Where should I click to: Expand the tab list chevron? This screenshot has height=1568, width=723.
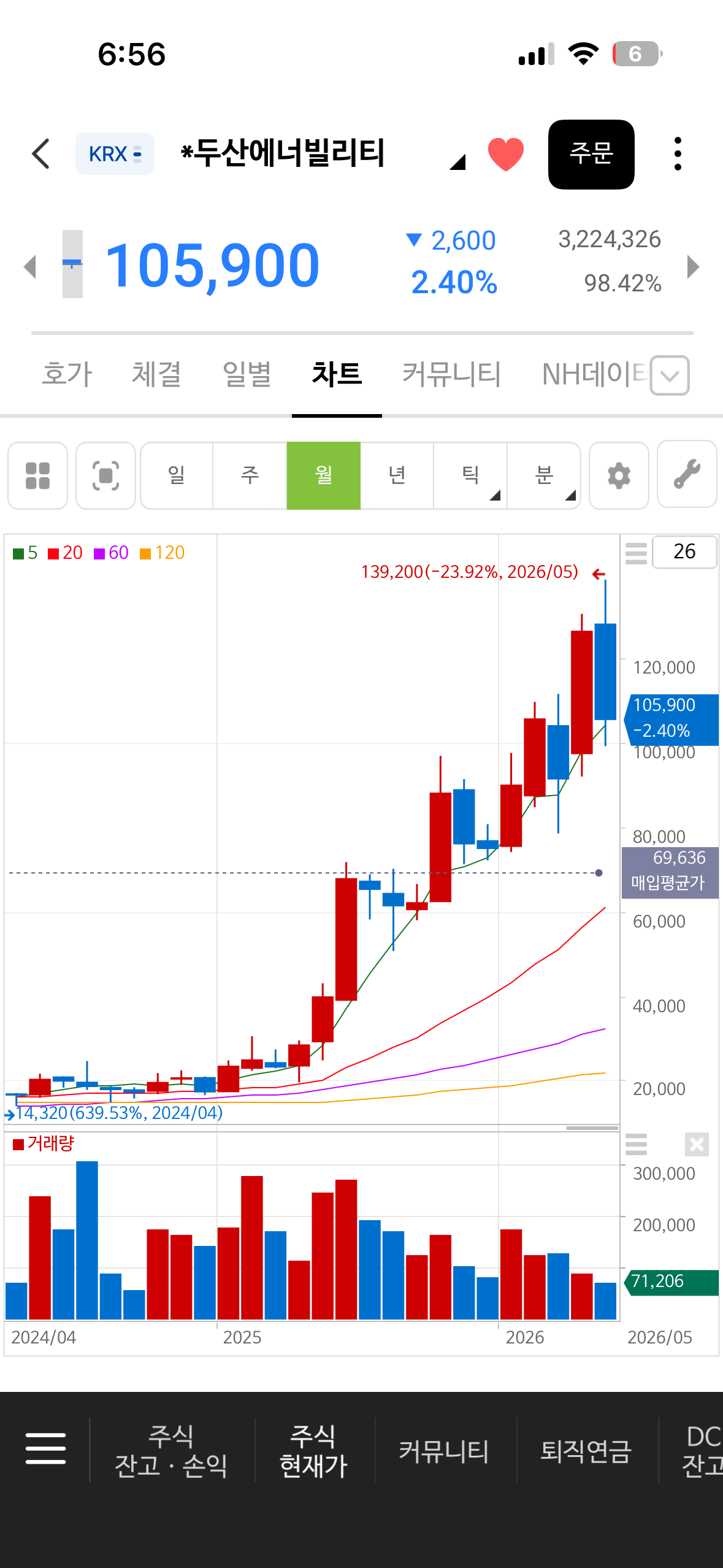[x=670, y=375]
